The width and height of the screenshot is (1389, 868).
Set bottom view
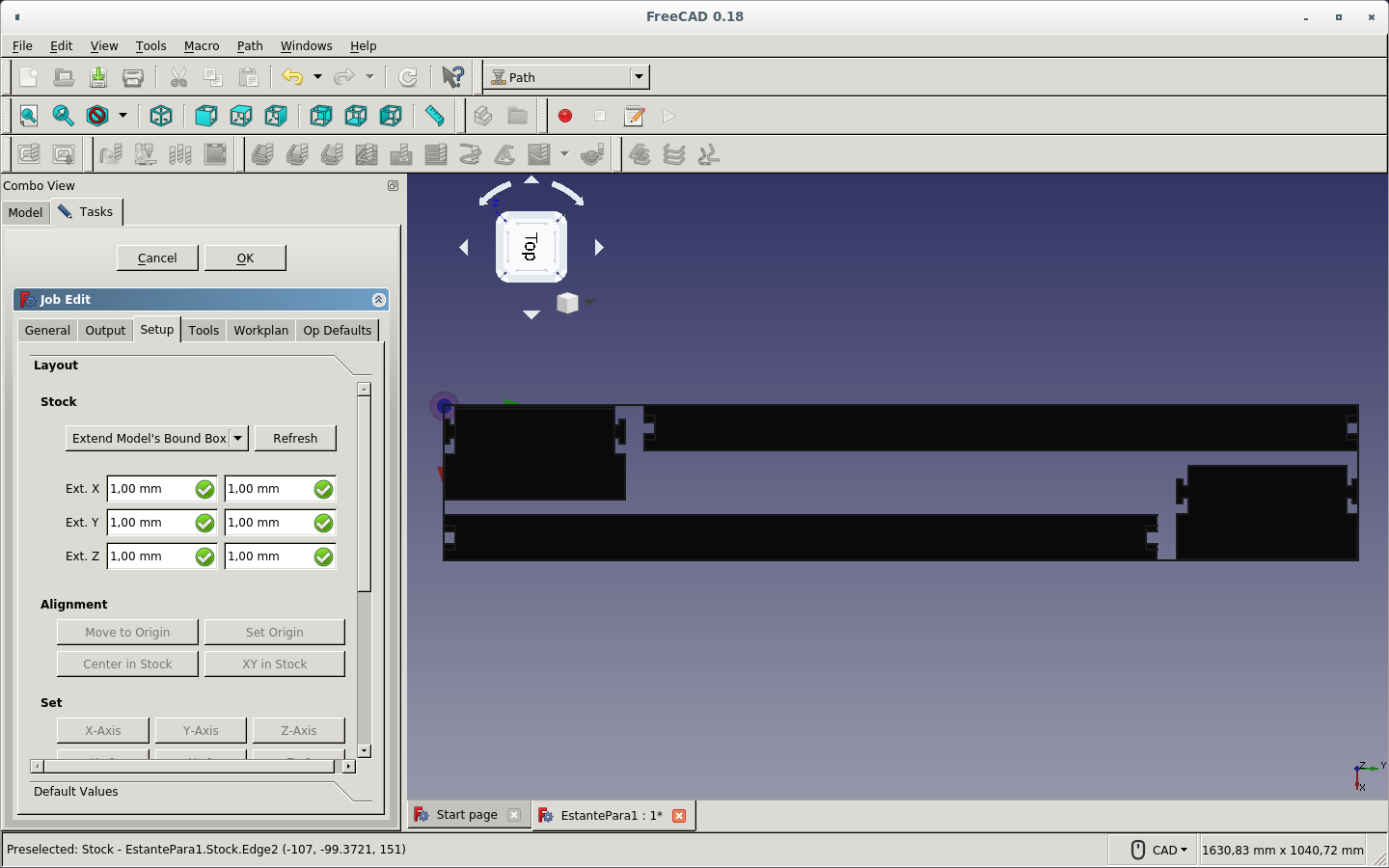356,116
